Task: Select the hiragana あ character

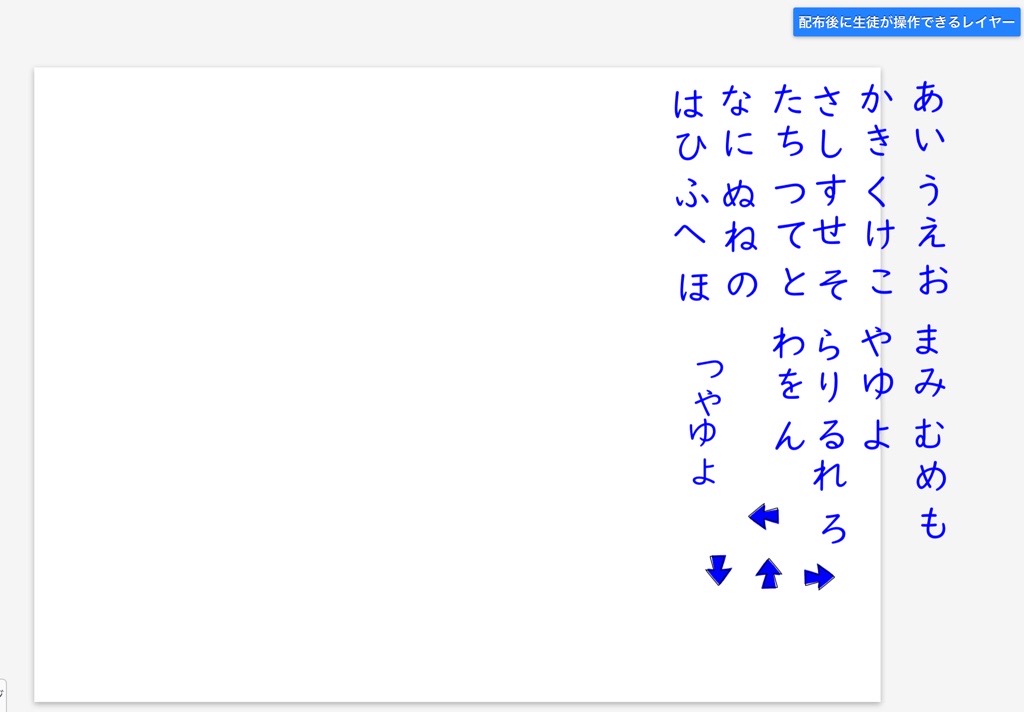Action: pos(929,97)
